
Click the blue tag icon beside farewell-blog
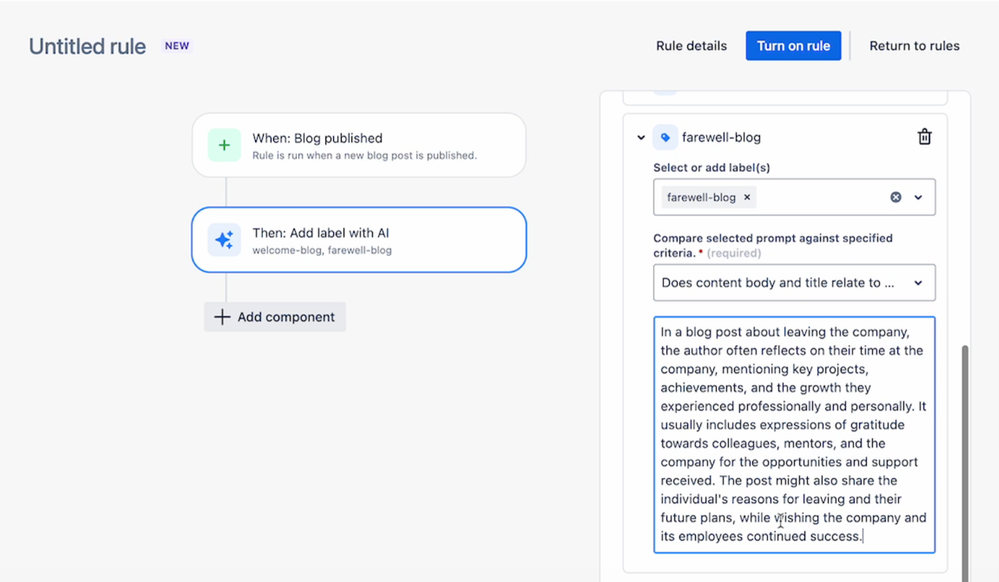665,137
